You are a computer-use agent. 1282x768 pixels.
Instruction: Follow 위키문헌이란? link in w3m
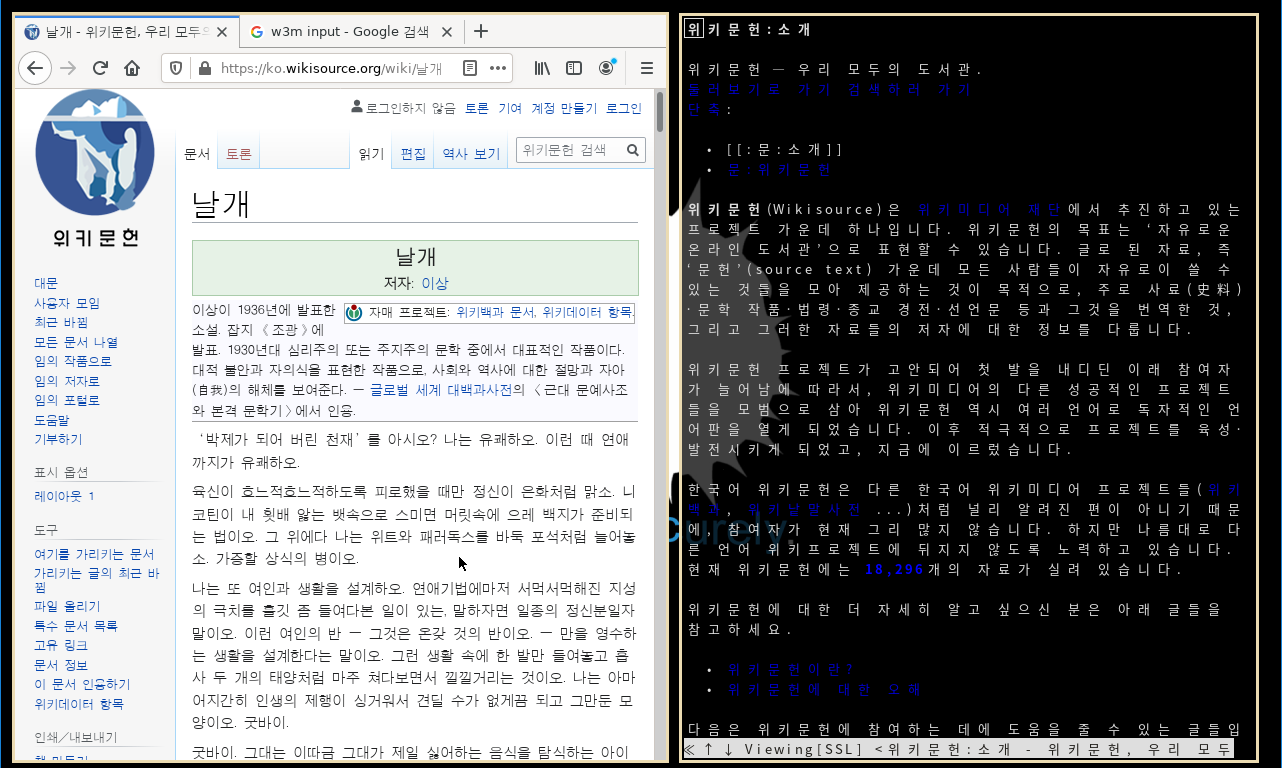(x=789, y=670)
